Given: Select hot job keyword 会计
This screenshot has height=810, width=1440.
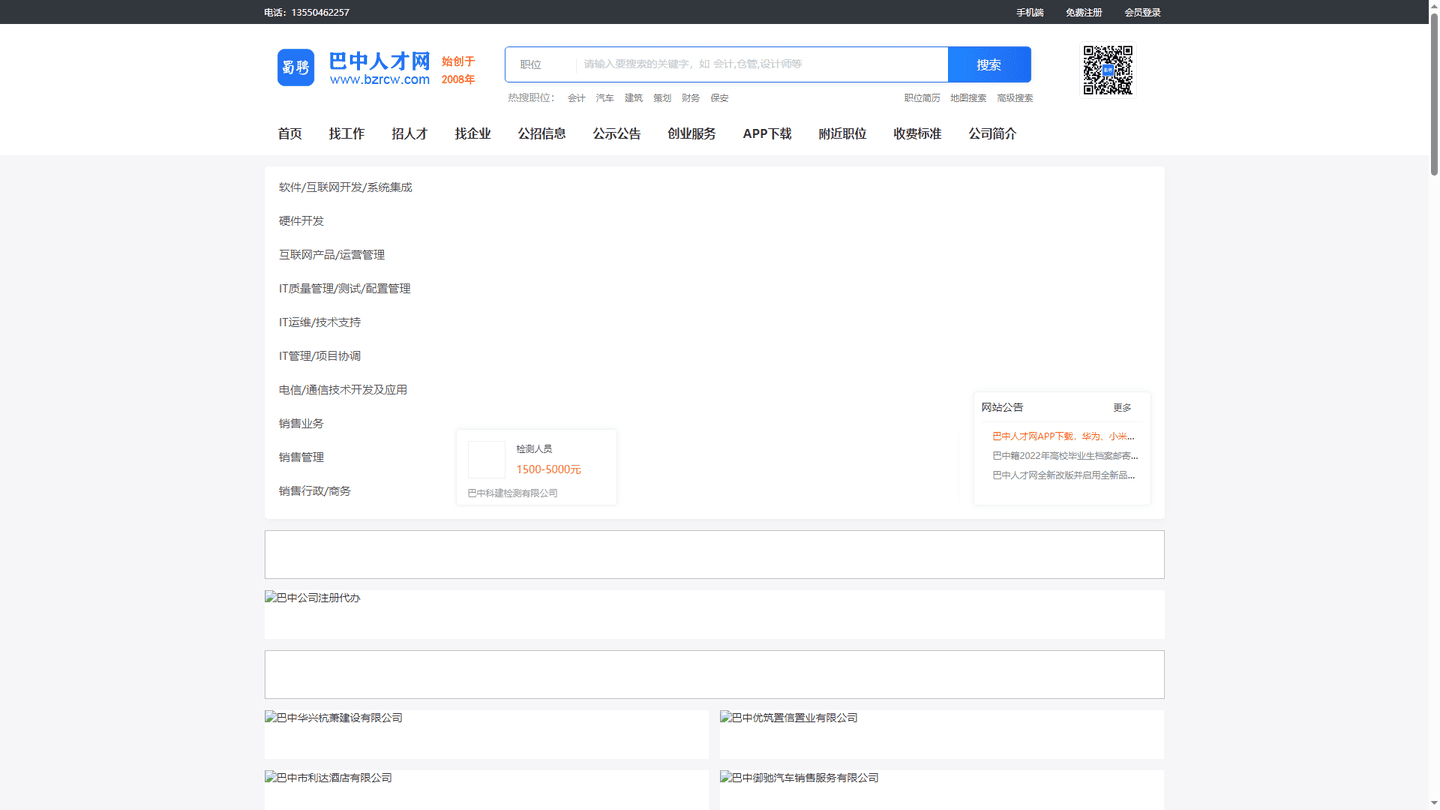Looking at the screenshot, I should point(577,98).
